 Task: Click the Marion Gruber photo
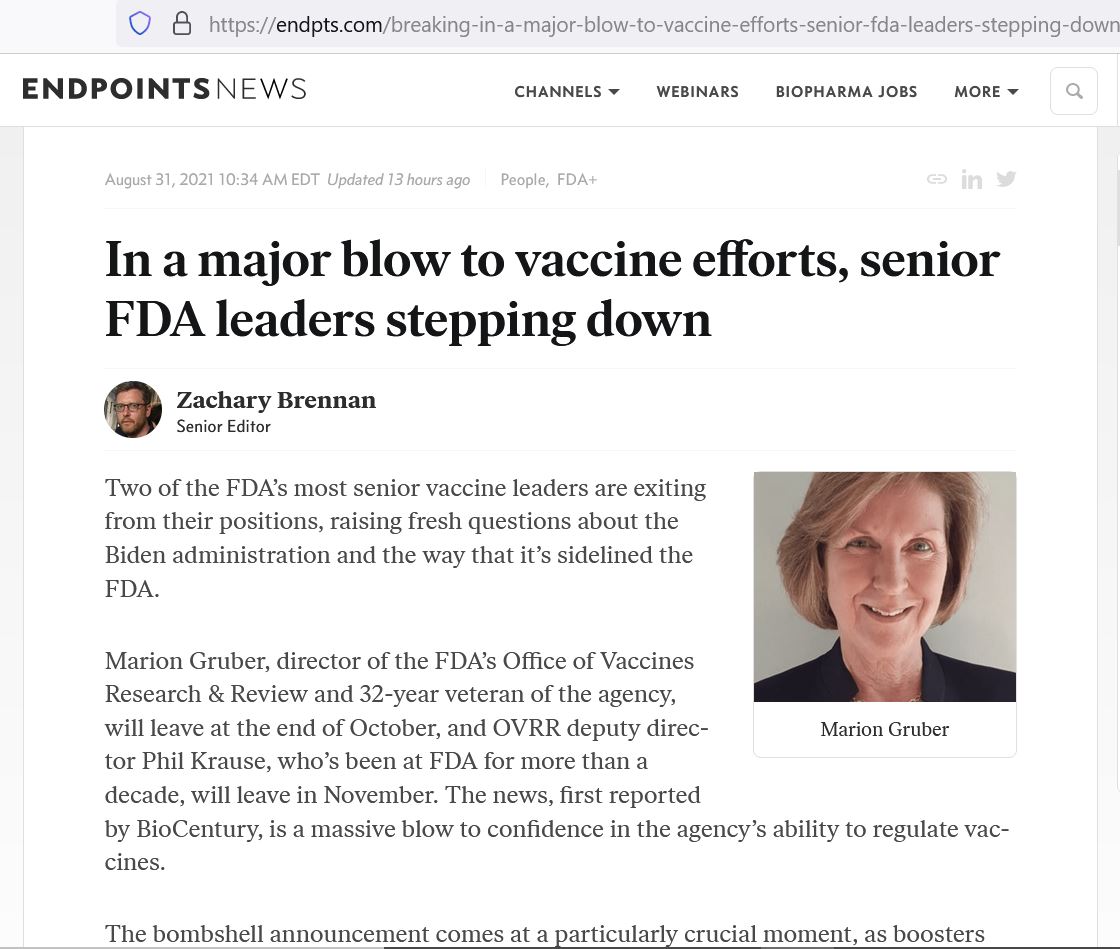[884, 586]
